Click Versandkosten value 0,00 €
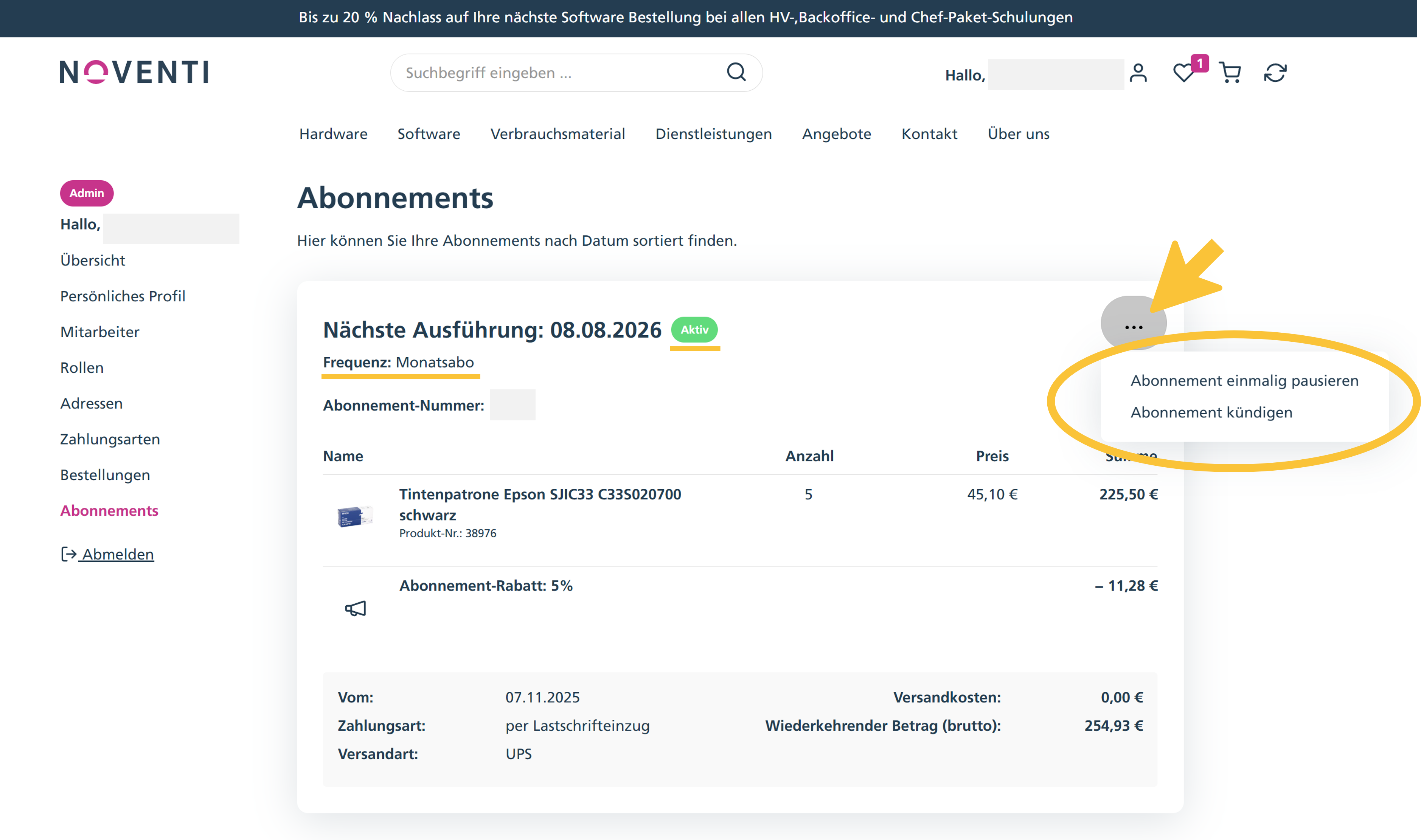 coord(1121,697)
